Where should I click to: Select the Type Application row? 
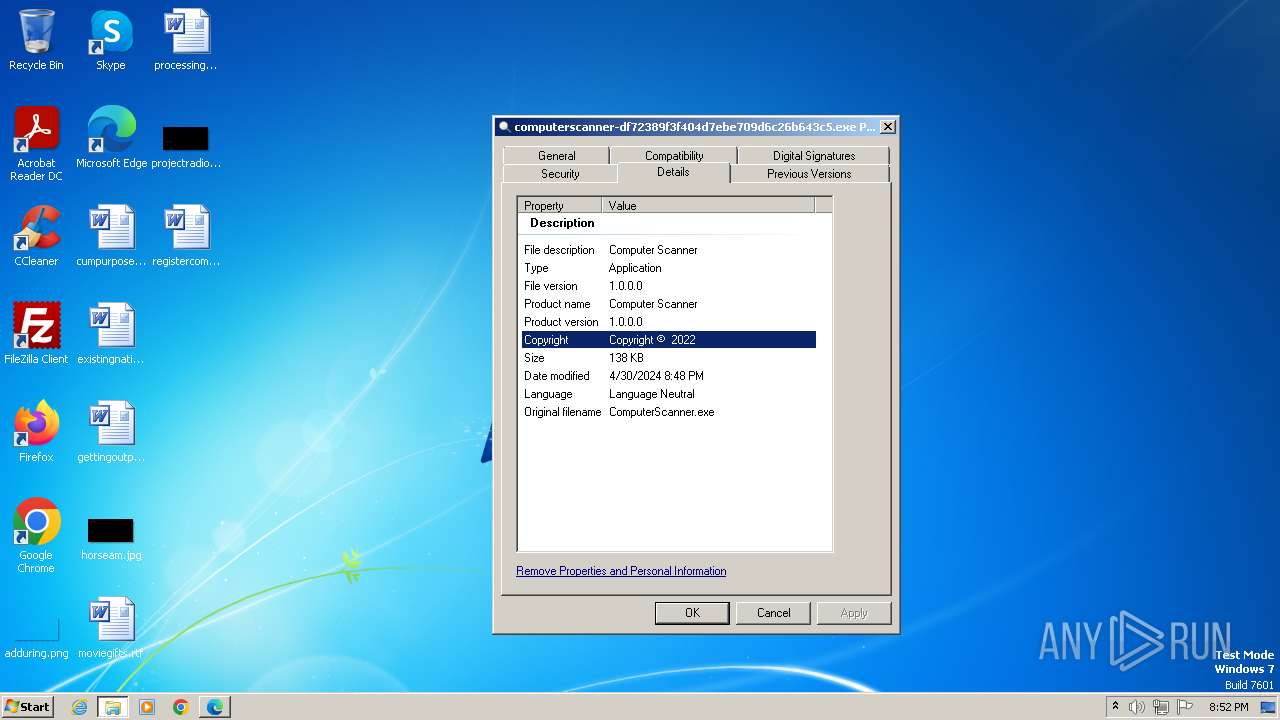(669, 268)
